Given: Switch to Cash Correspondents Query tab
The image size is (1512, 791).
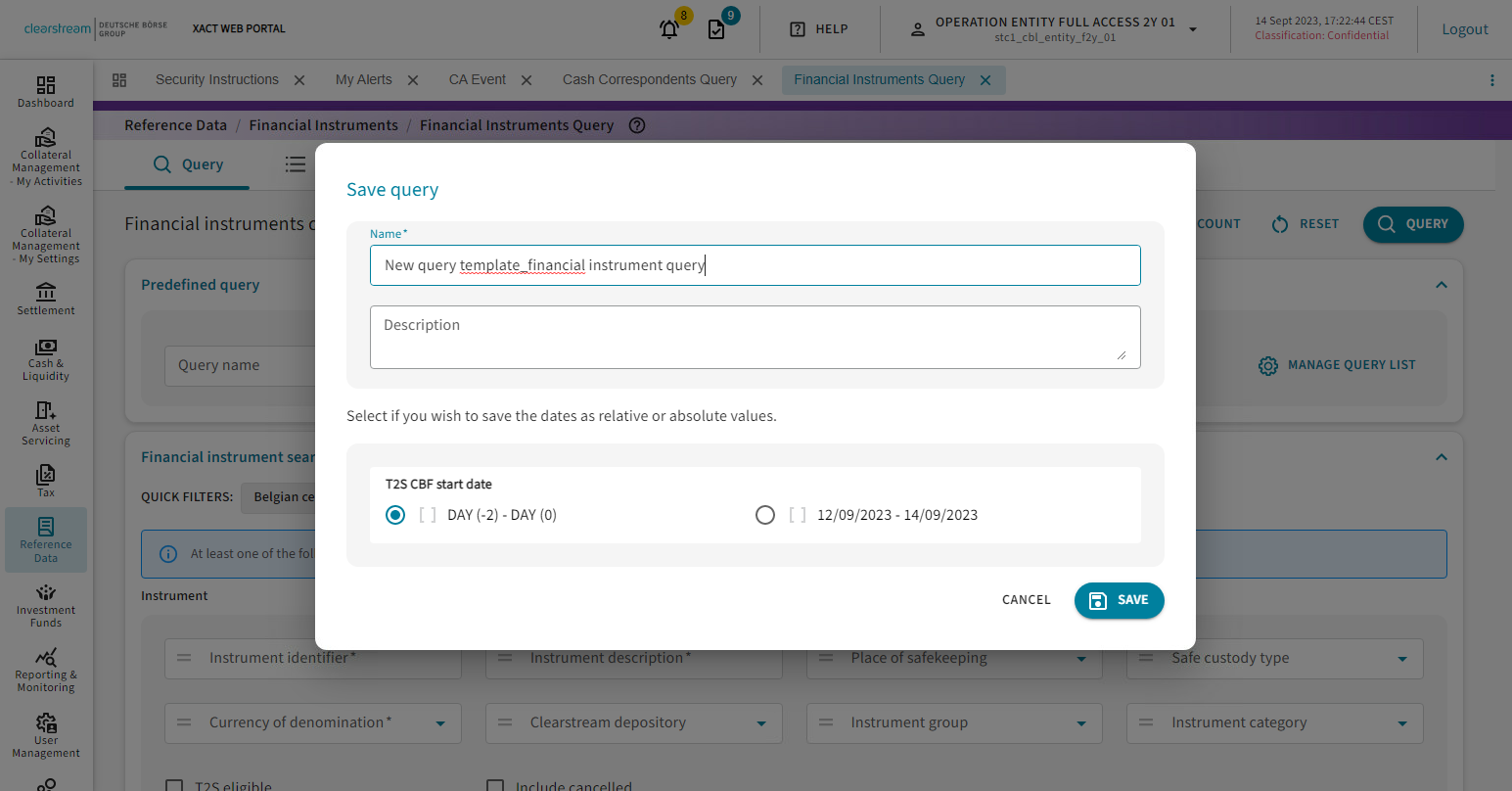Looking at the screenshot, I should [649, 80].
